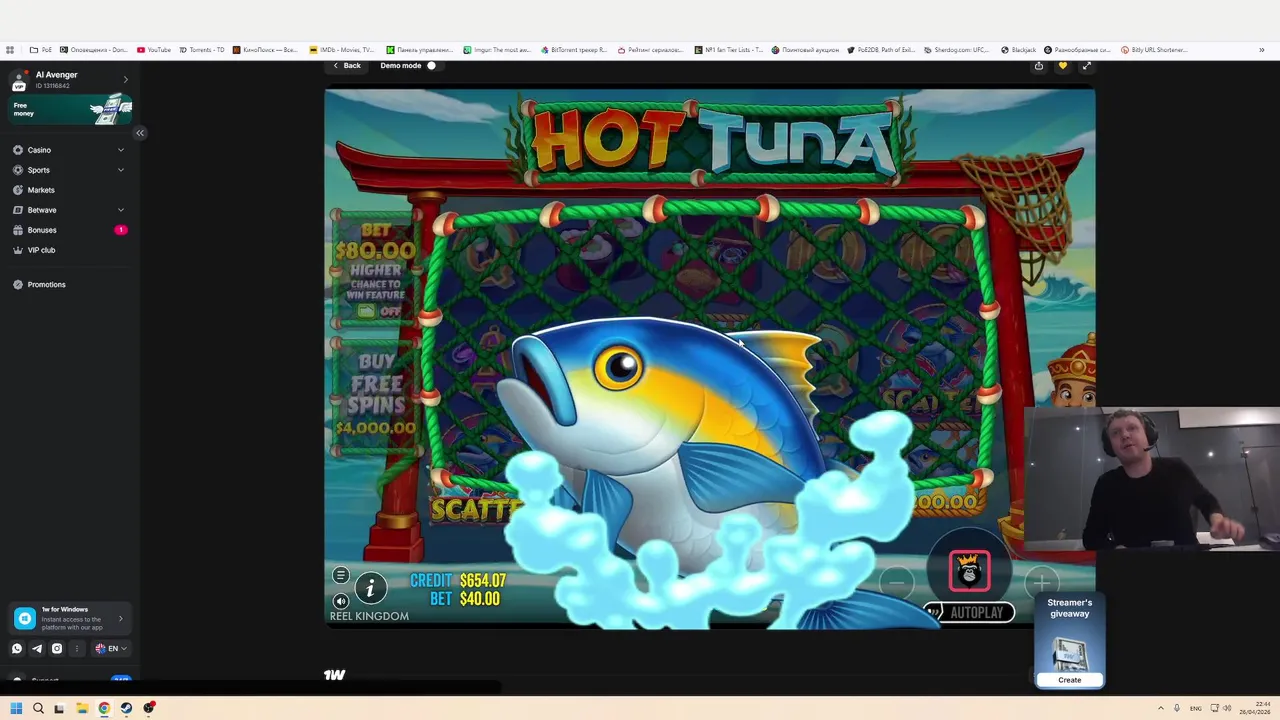Expand the Sports menu chevron
The height and width of the screenshot is (720, 1280).
click(x=121, y=170)
